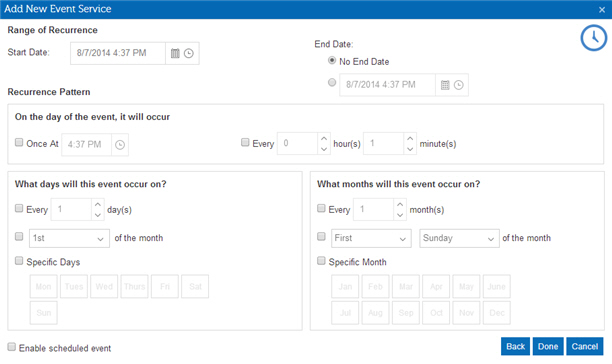612x364 pixels.
Task: Check the Specific Days checkbox
Action: [19, 261]
